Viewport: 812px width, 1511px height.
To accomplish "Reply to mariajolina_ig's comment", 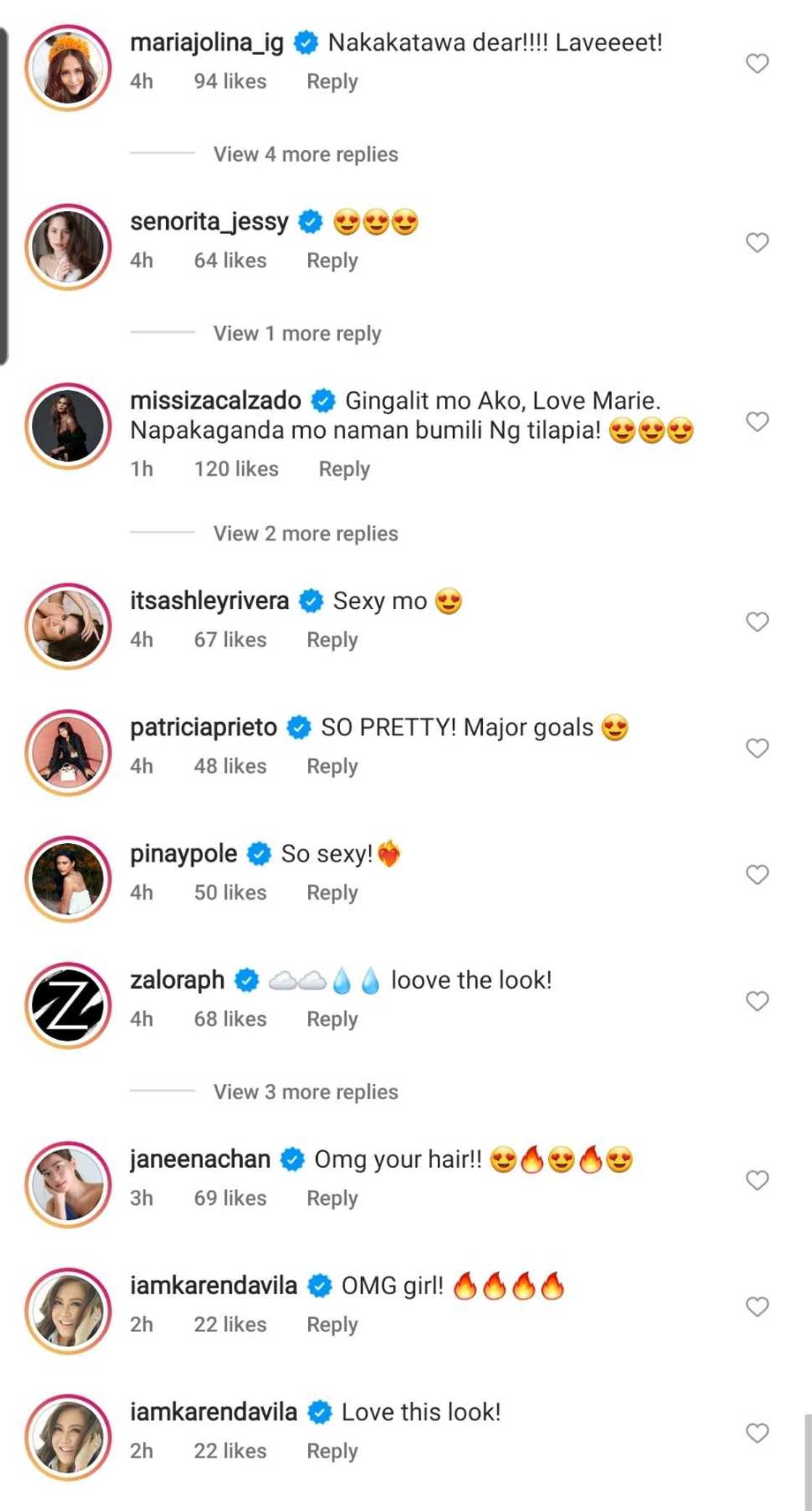I will (x=332, y=82).
